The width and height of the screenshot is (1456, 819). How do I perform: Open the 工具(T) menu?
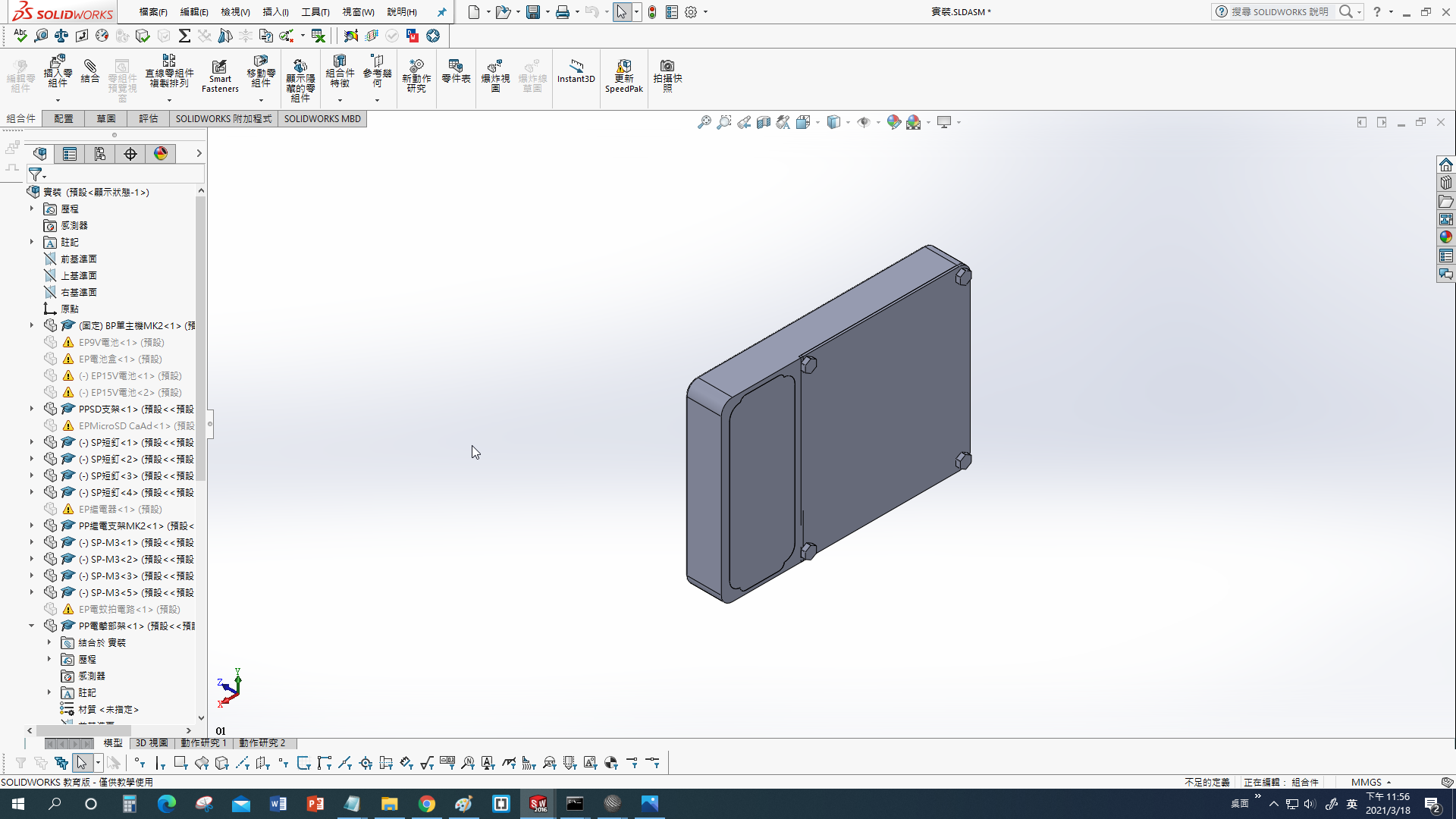315,12
